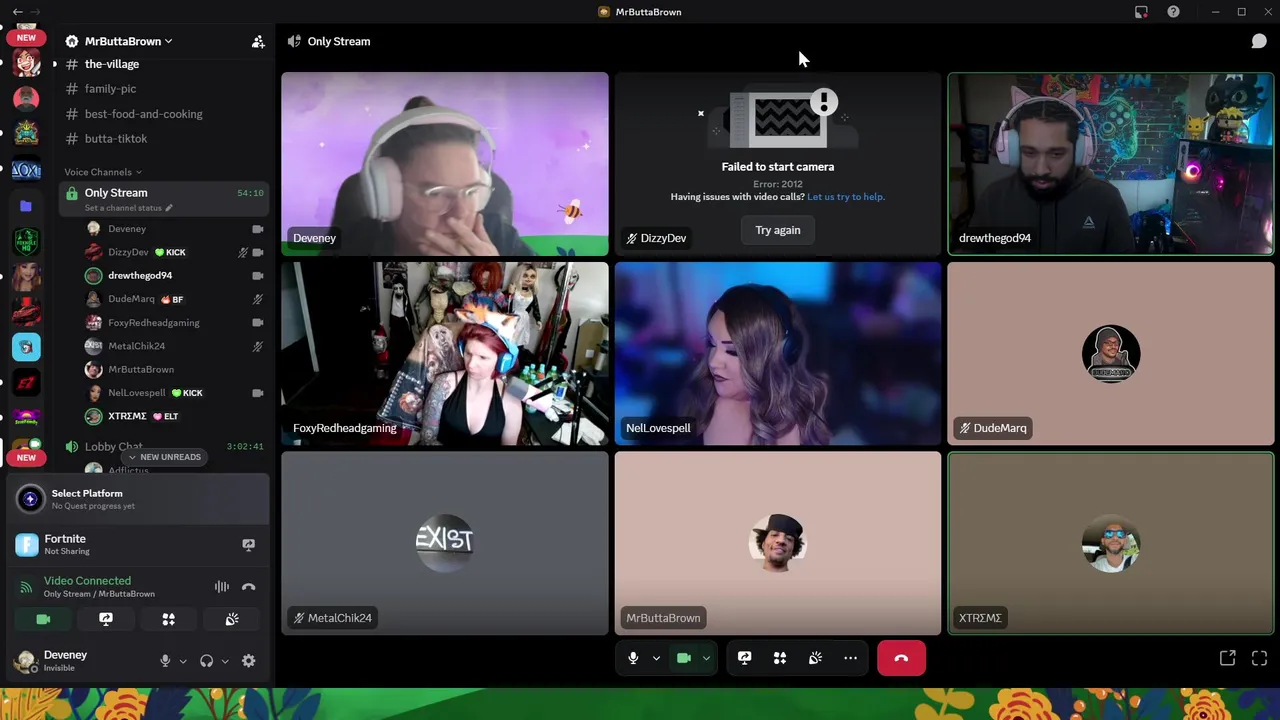Open inbox icon in title bar

click(x=1141, y=12)
